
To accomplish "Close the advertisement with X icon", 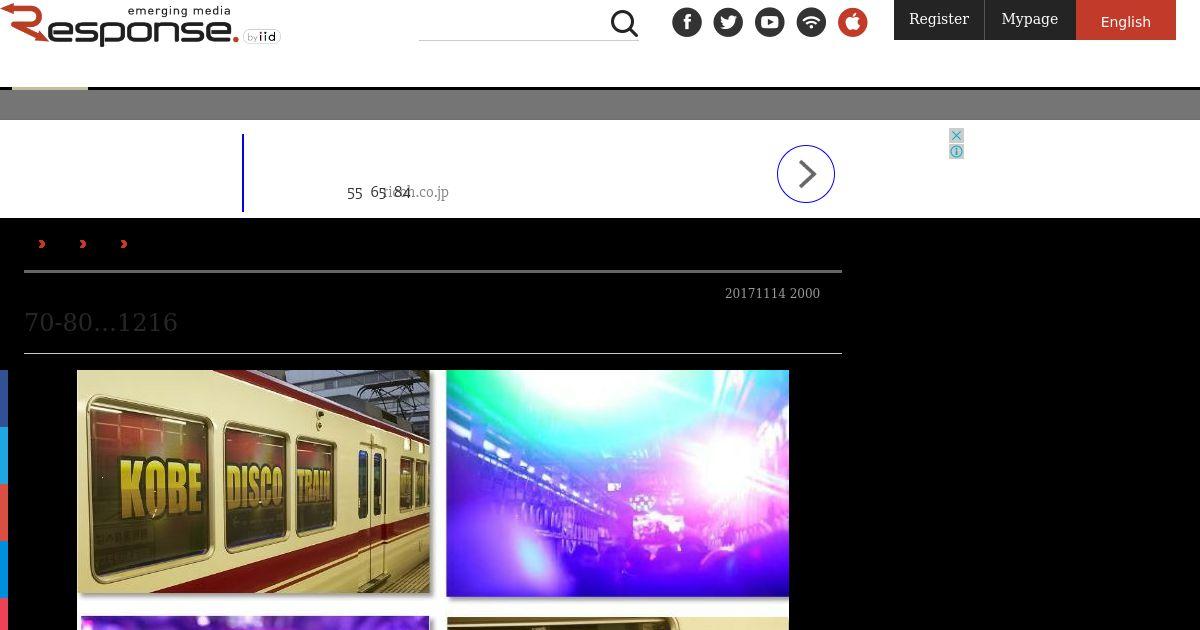I will click(x=956, y=135).
